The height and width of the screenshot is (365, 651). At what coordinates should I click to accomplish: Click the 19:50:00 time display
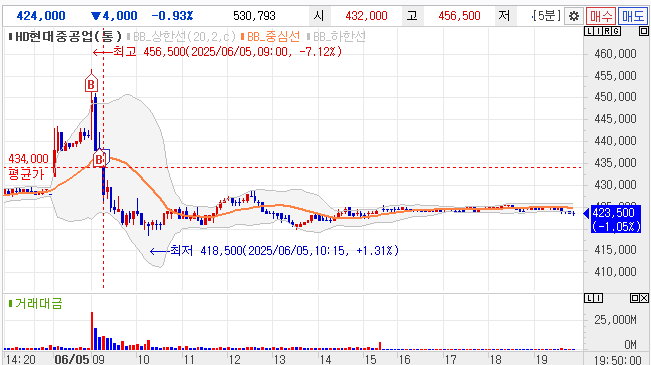point(618,360)
